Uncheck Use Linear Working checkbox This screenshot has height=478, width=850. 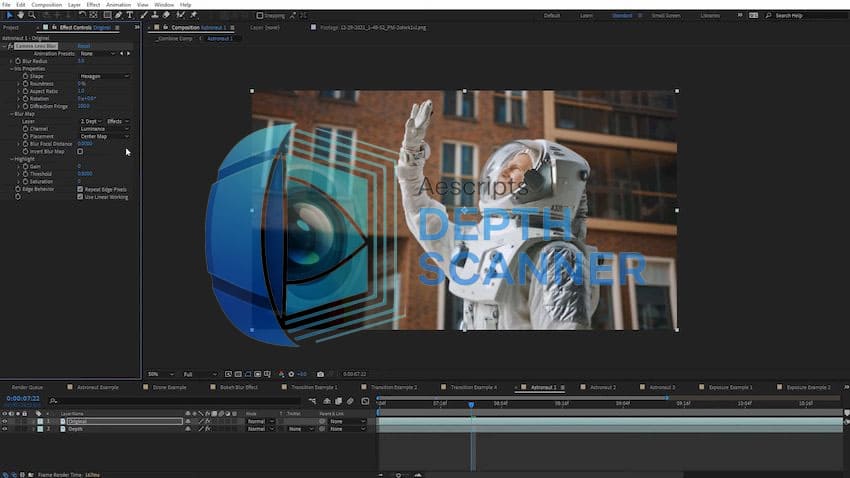(x=80, y=197)
